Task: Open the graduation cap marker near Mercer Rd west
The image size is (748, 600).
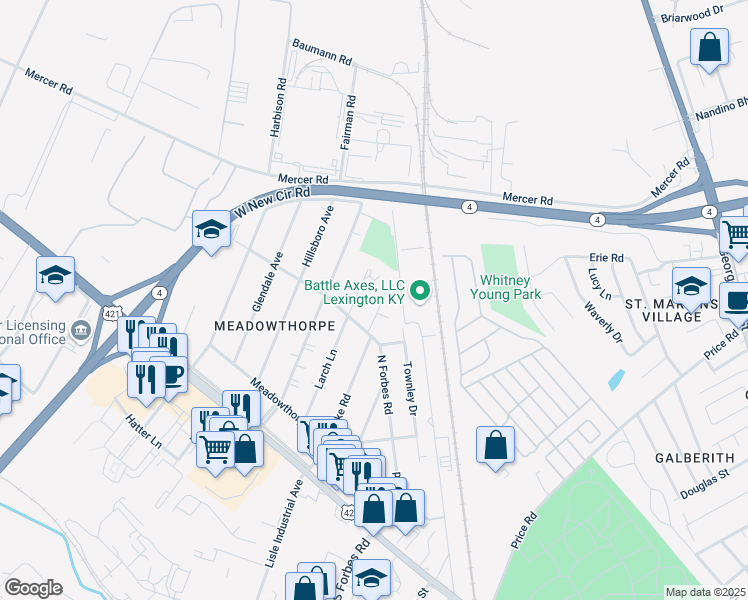Action: [55, 278]
